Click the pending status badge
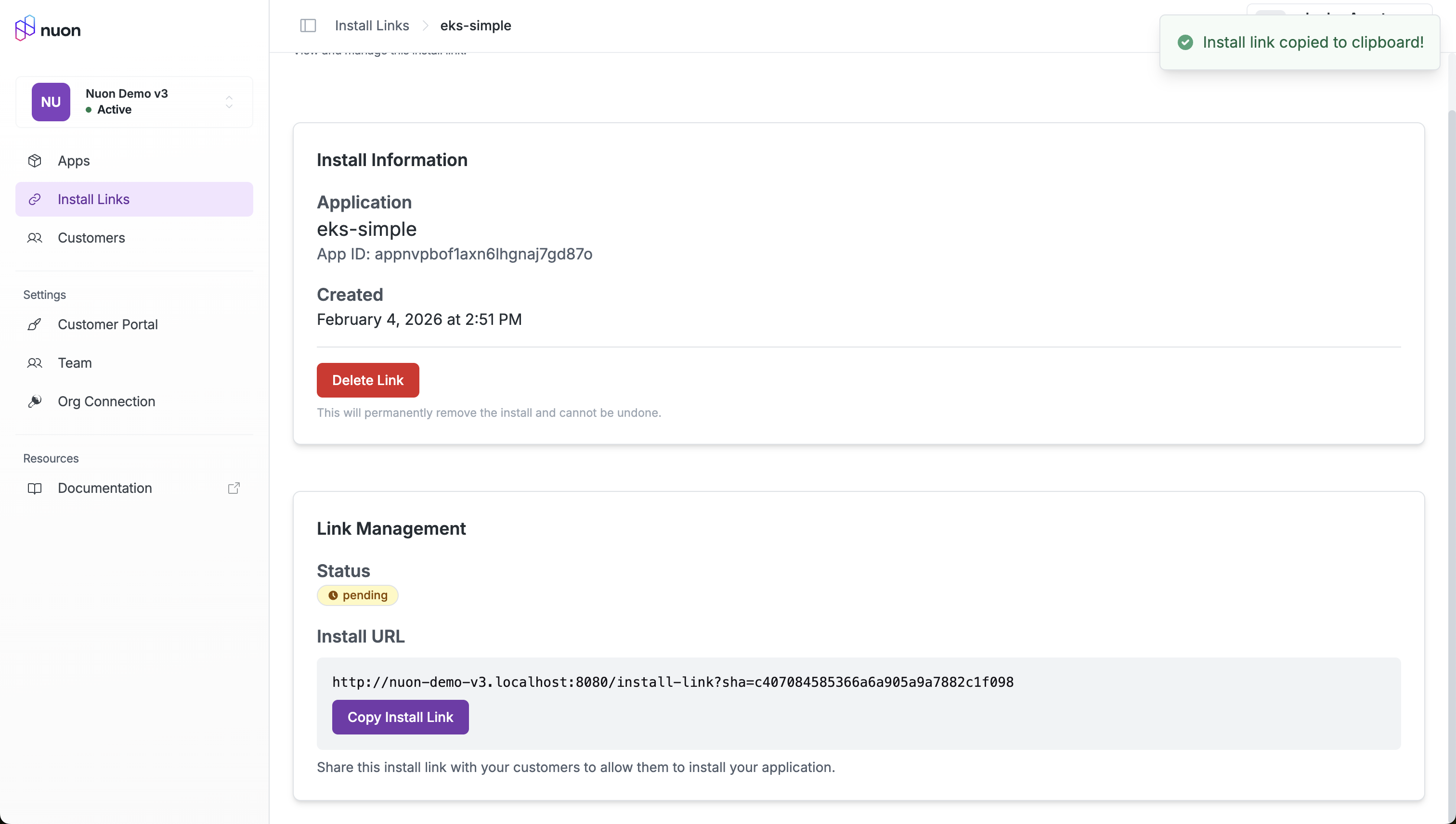Viewport: 1456px width, 824px height. pyautogui.click(x=357, y=595)
